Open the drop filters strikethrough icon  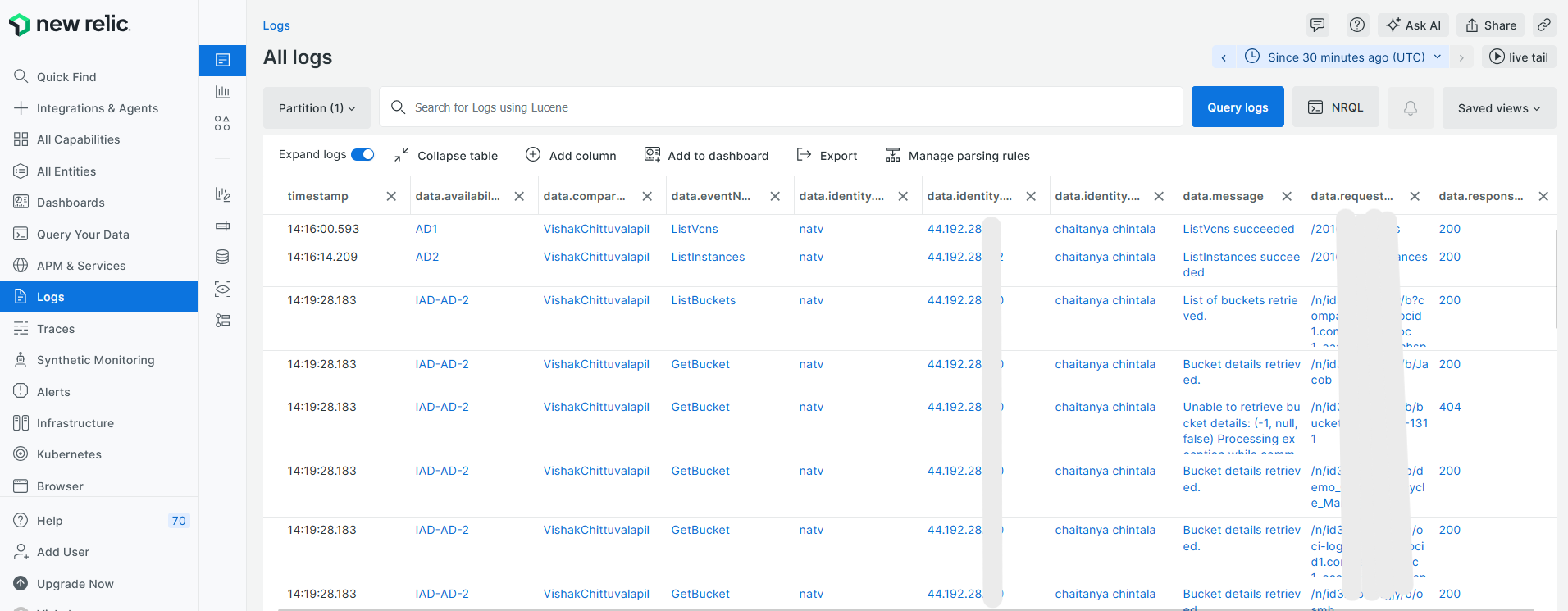(x=222, y=226)
